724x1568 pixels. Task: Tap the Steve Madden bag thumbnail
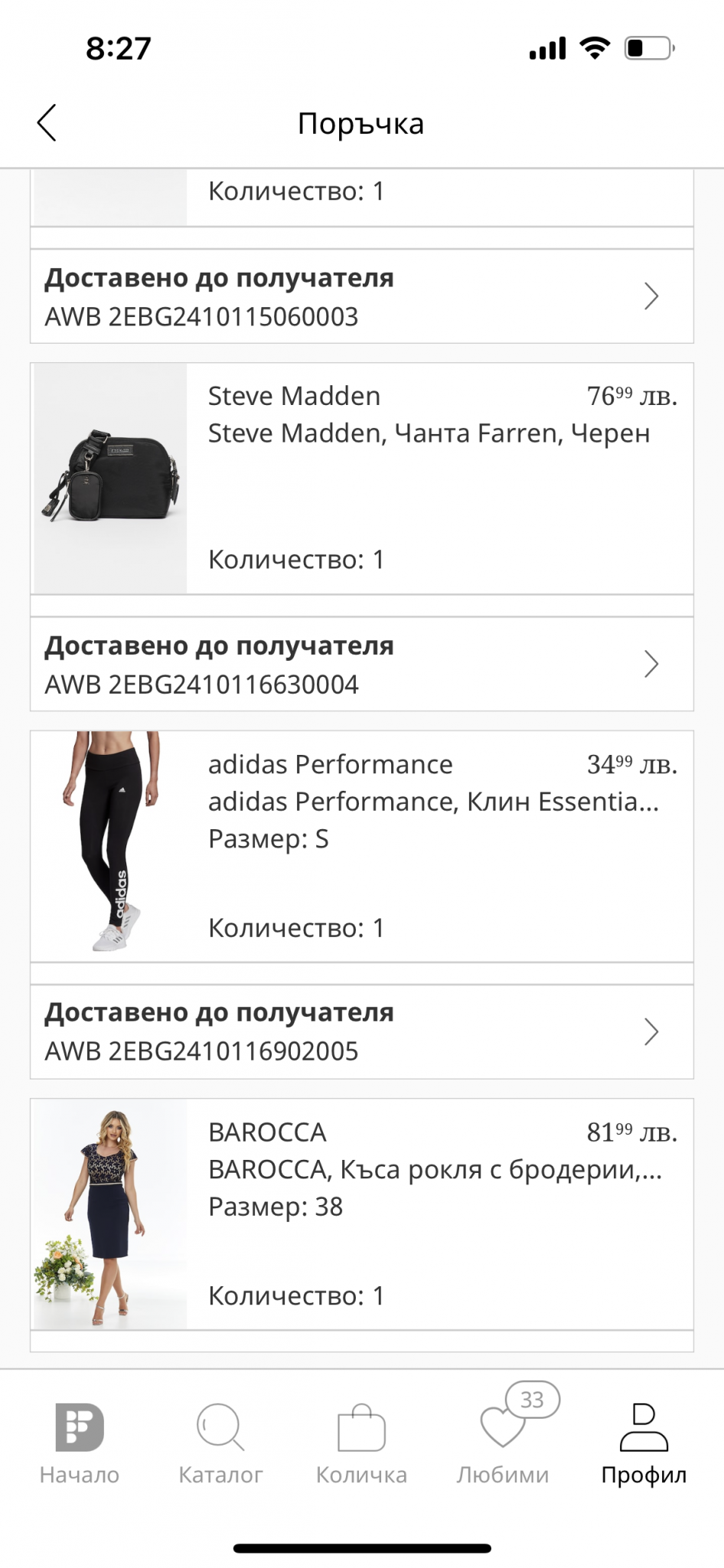click(x=110, y=479)
